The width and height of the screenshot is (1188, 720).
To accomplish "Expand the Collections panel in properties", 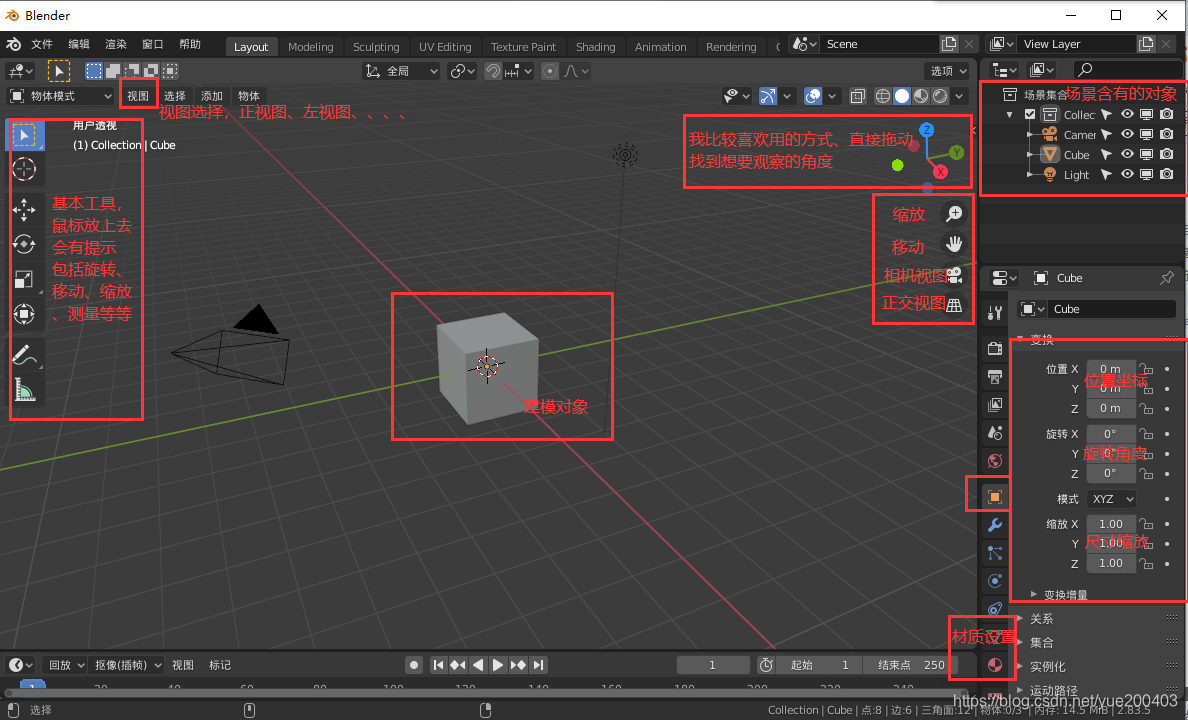I will point(1041,642).
